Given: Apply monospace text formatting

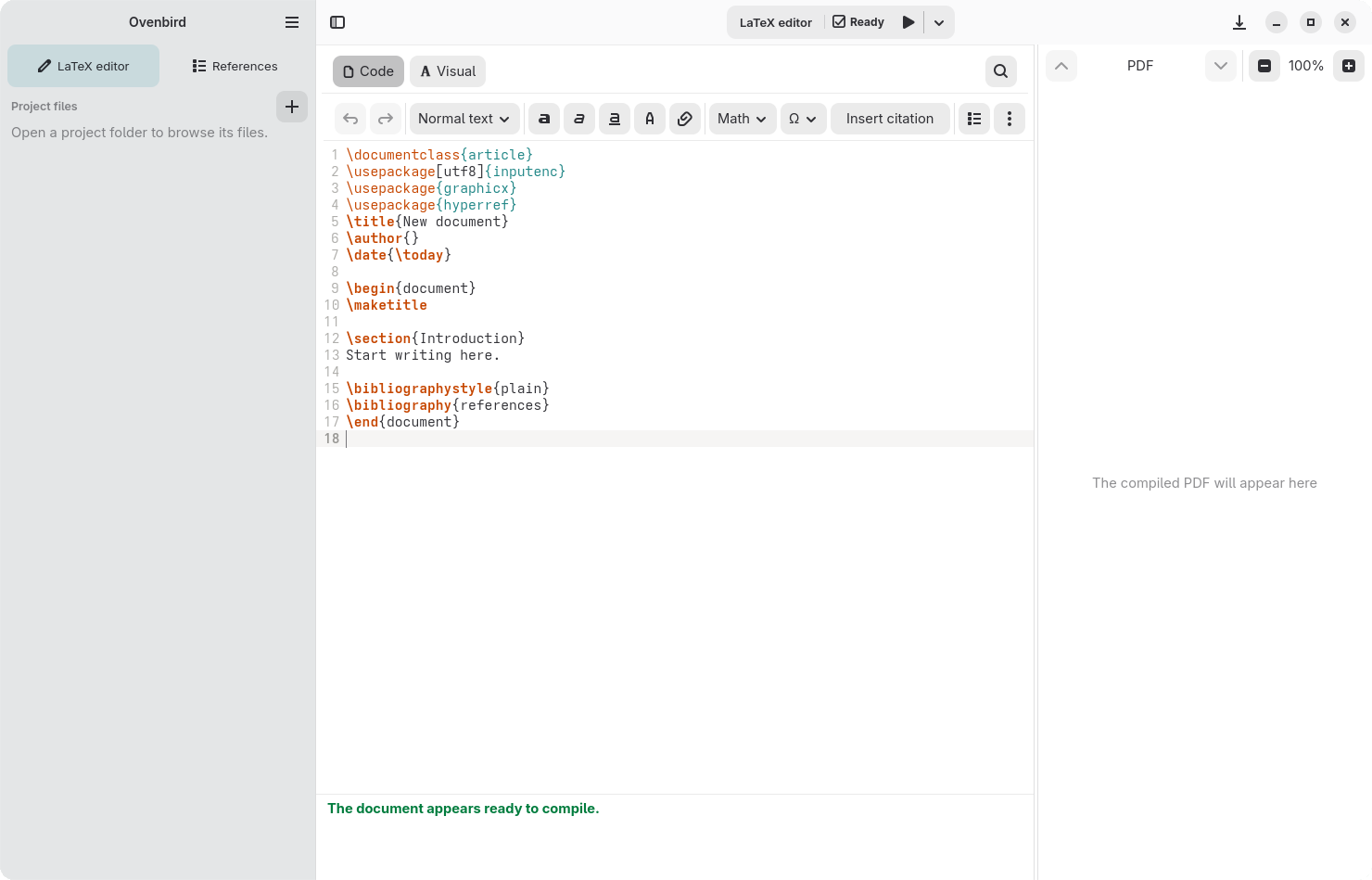Looking at the screenshot, I should pos(650,119).
